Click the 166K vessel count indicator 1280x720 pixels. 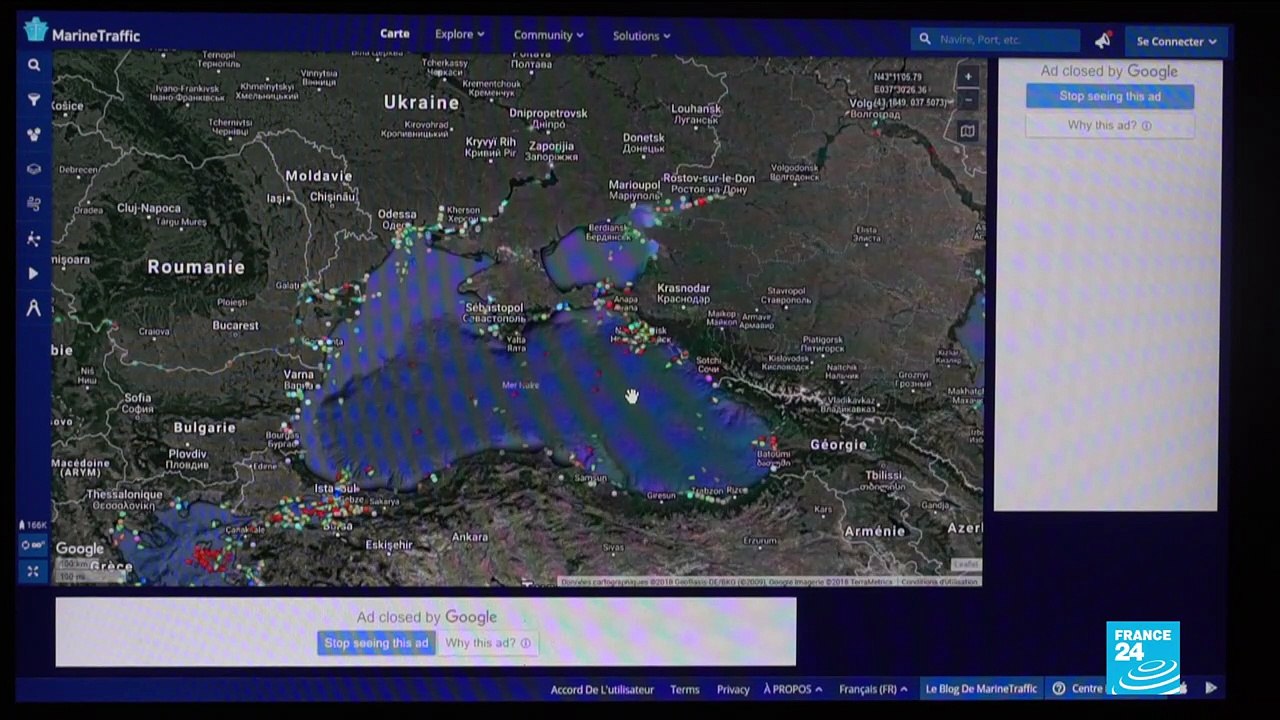[x=33, y=525]
